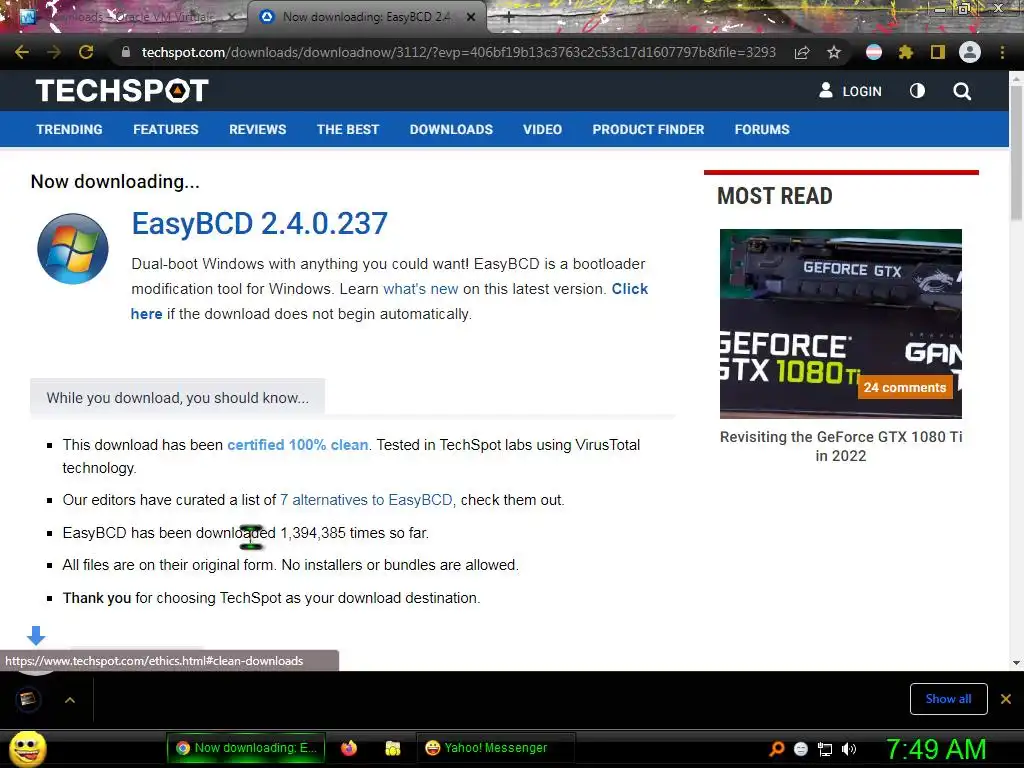Open the striped flag extension icon
Image resolution: width=1024 pixels, height=768 pixels.
pyautogui.click(x=874, y=52)
